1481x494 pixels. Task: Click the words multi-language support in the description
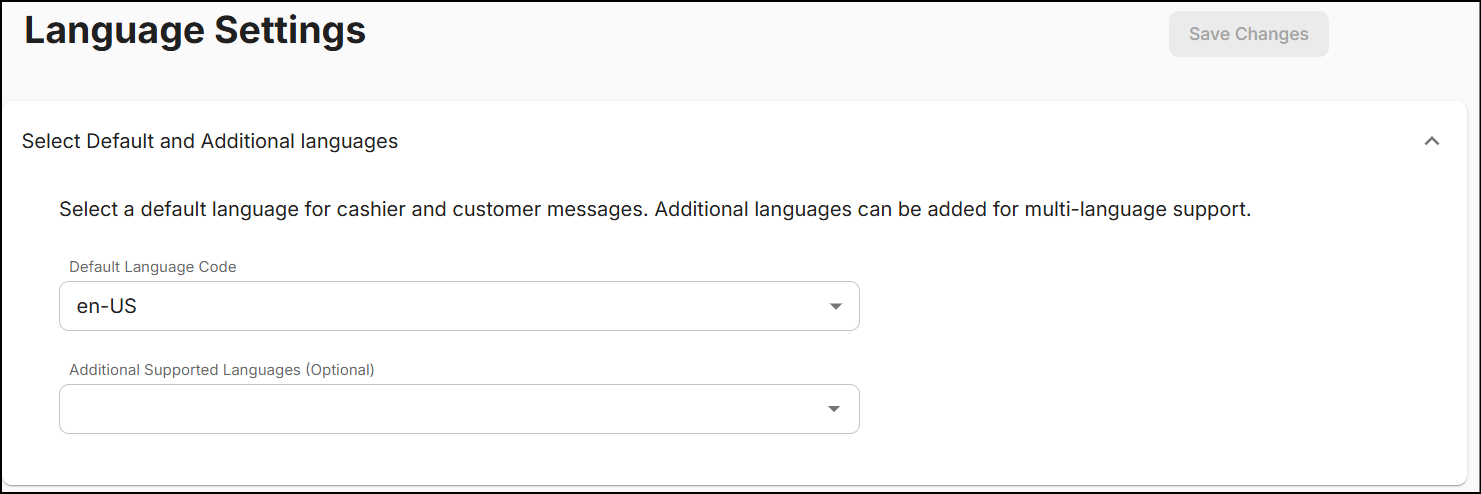coord(1138,210)
